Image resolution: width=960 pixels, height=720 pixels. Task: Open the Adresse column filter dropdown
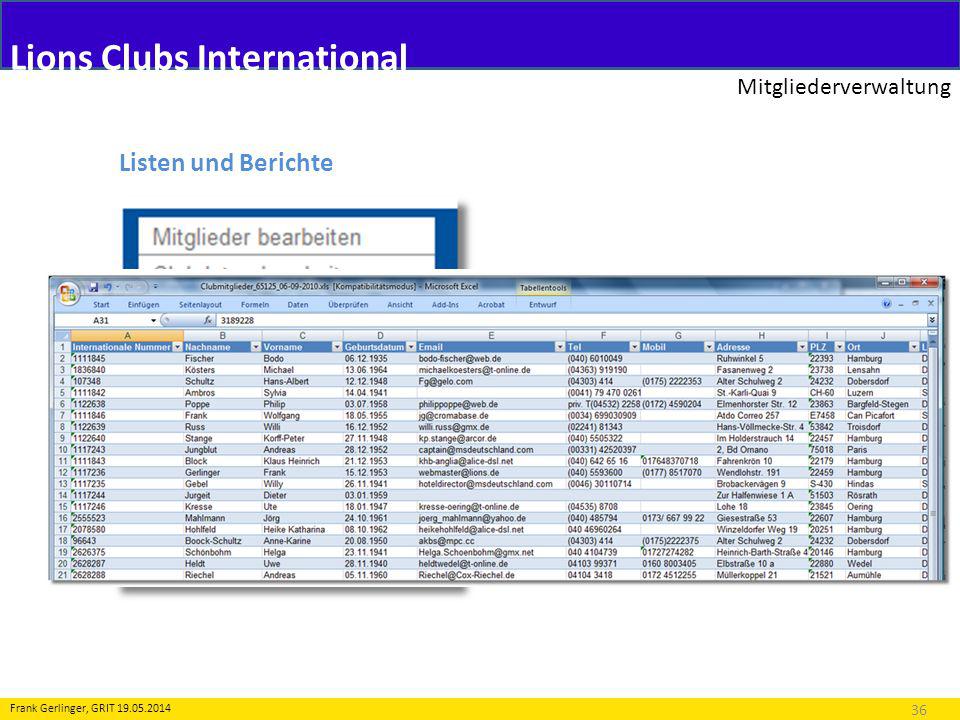802,347
